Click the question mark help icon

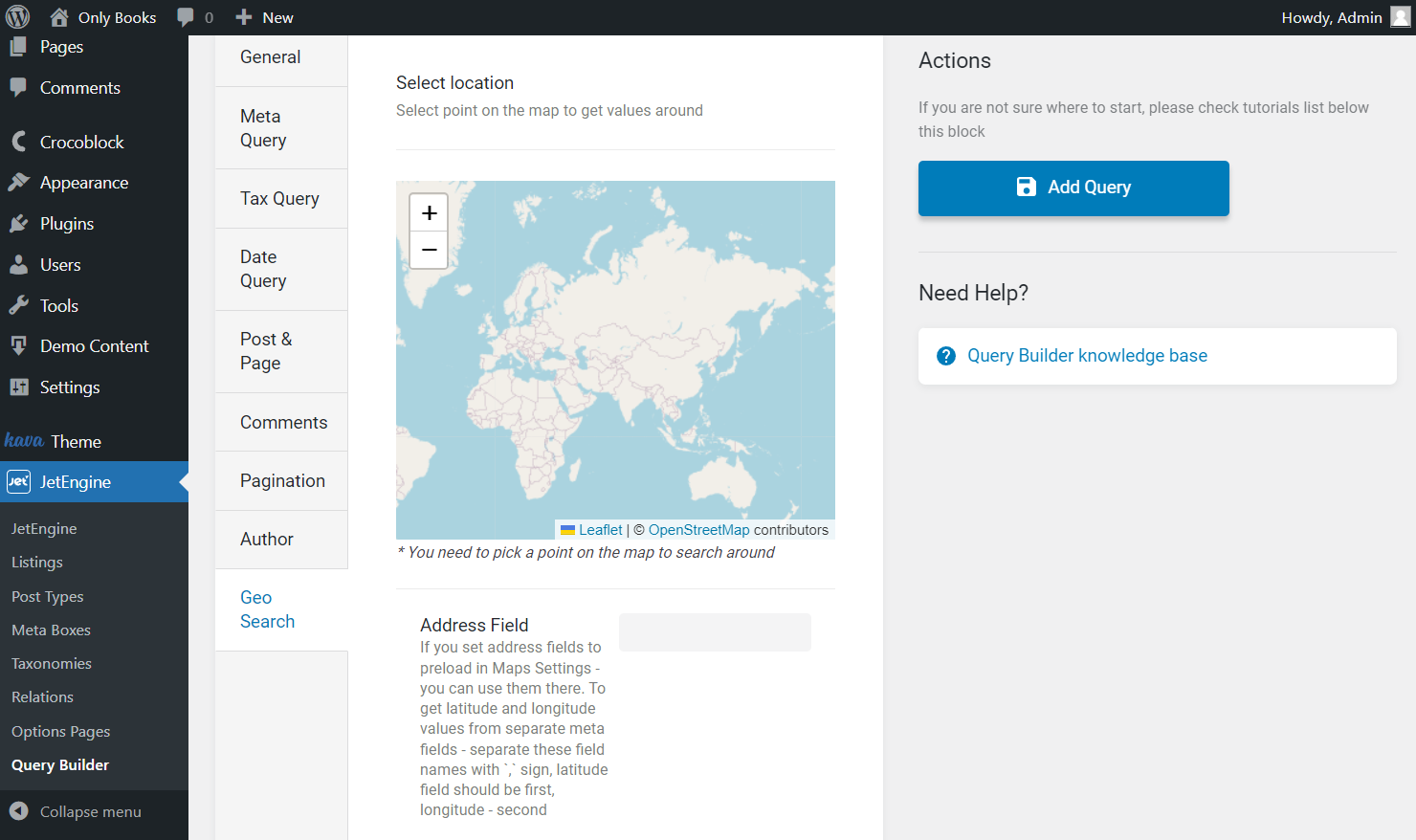click(946, 356)
